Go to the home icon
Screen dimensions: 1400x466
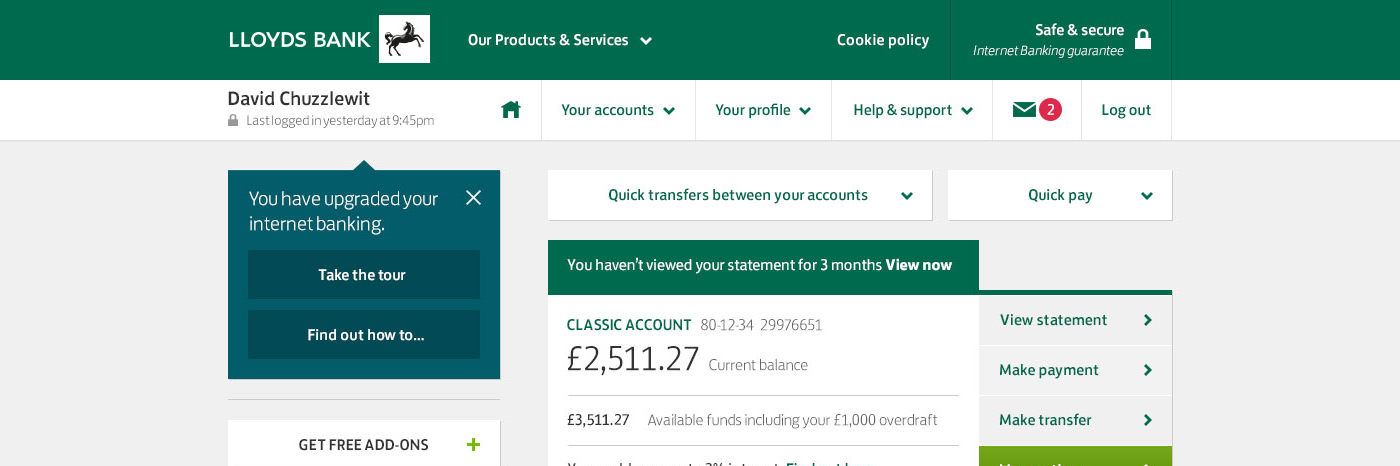[511, 110]
